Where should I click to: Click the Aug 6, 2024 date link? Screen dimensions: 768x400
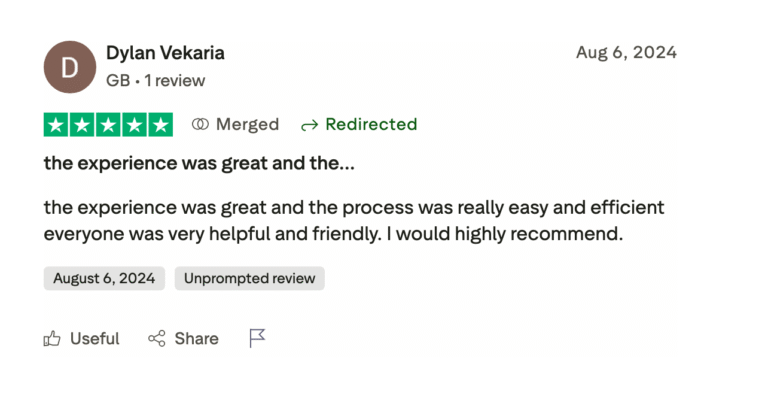[x=626, y=53]
